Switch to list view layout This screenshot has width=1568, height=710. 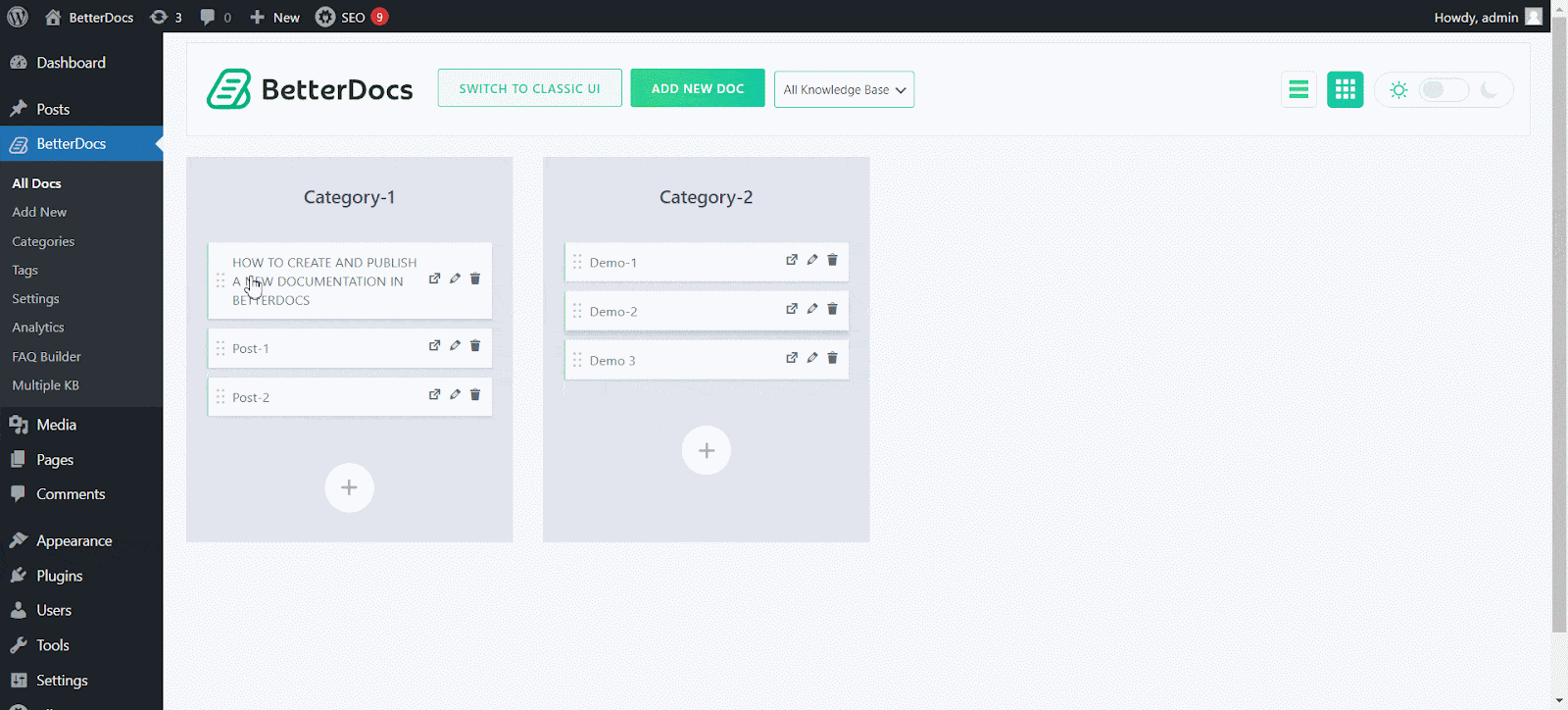[x=1298, y=89]
